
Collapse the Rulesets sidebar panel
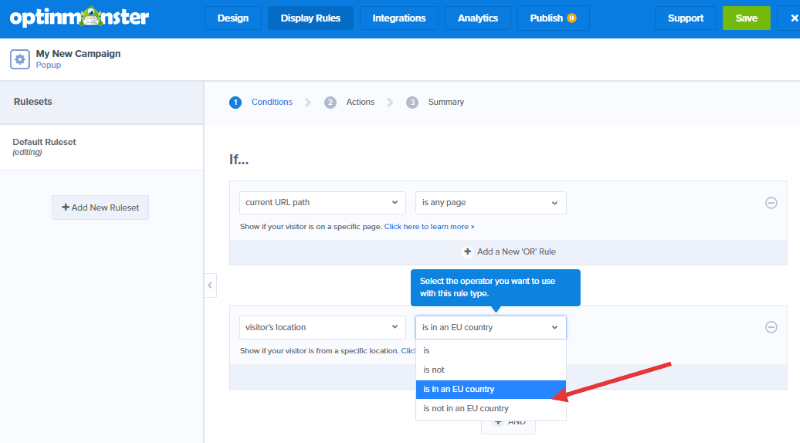click(x=210, y=285)
